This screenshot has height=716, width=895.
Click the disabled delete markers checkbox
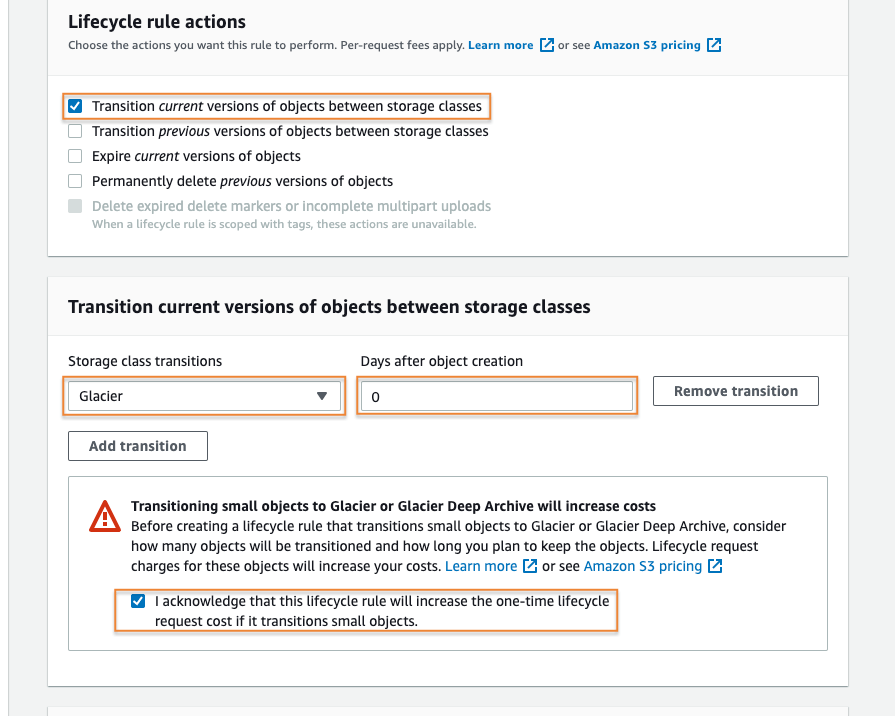(x=75, y=206)
